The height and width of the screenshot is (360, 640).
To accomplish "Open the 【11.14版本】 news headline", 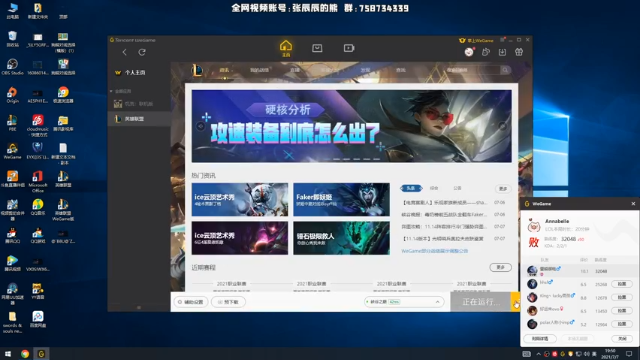I will pyautogui.click(x=443, y=238).
